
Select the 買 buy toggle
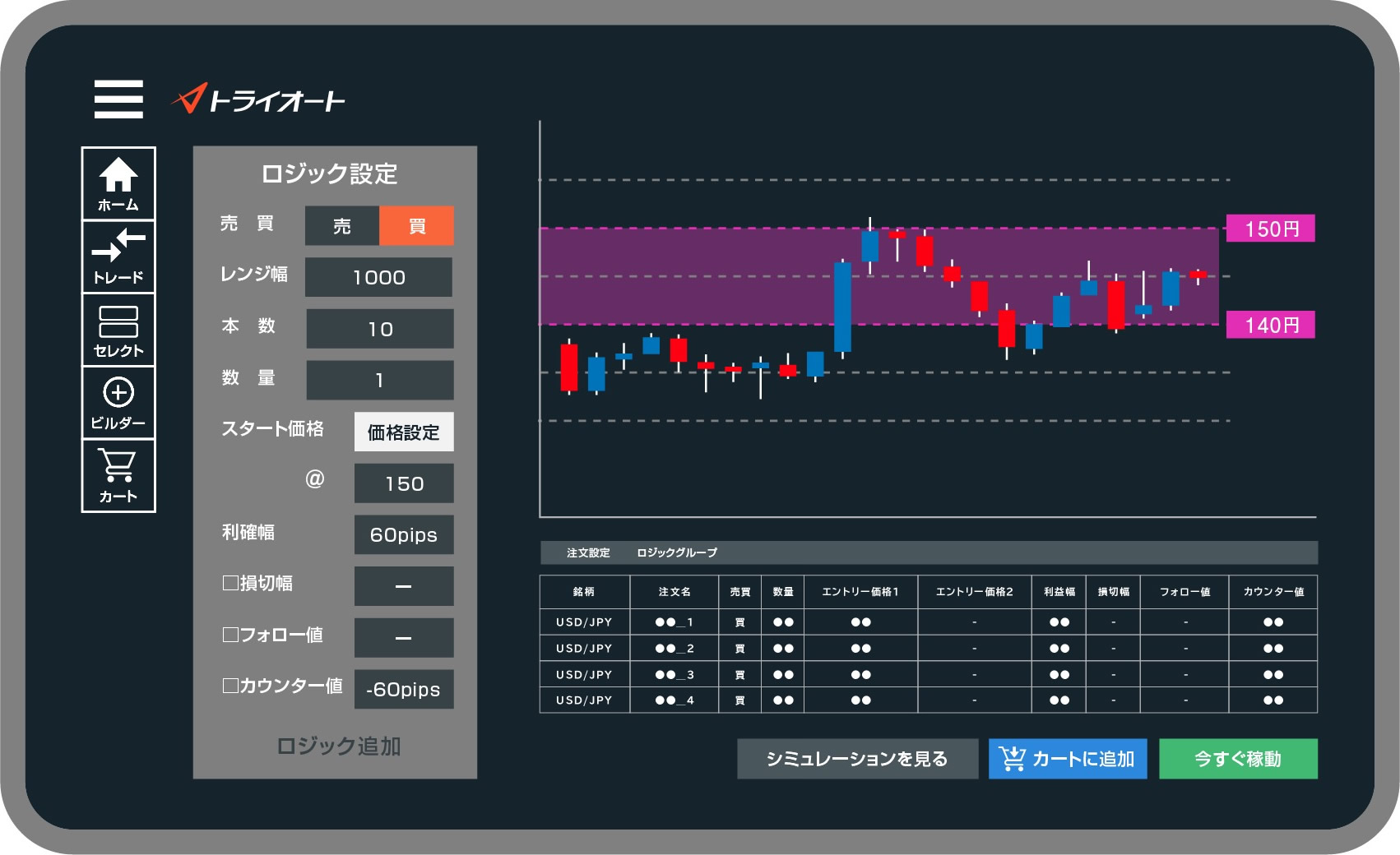click(417, 226)
